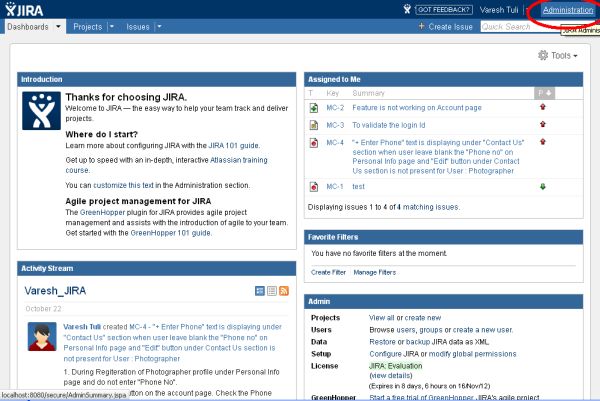Viewport: 600px width, 401px height.
Task: Click Create Filter link
Action: point(328,272)
